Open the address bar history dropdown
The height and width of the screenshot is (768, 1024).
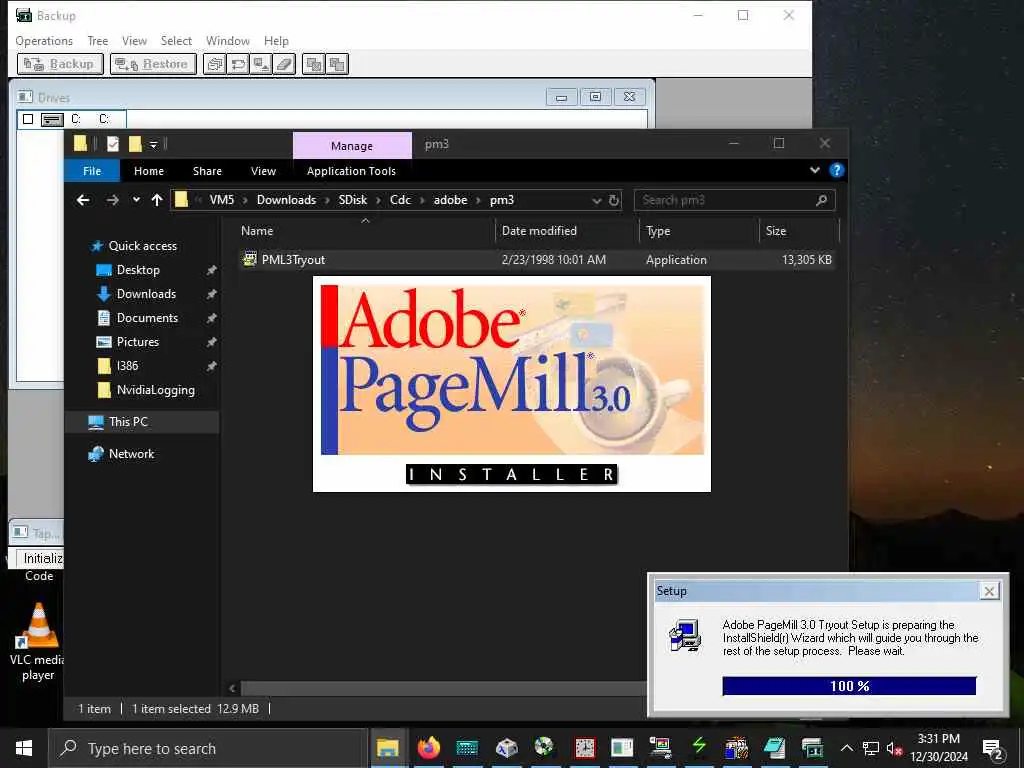coord(596,200)
